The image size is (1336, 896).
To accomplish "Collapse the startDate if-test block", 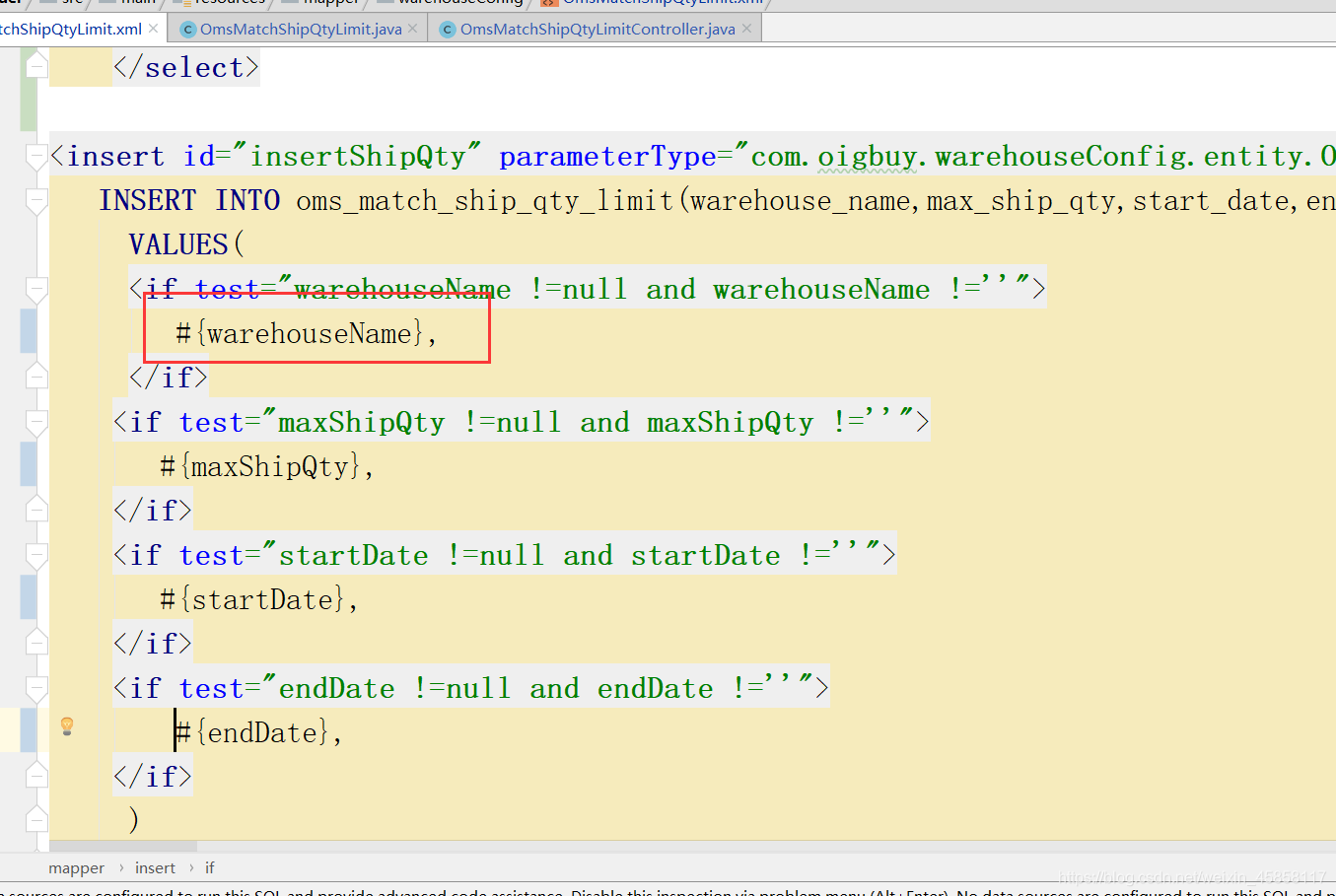I will point(36,555).
